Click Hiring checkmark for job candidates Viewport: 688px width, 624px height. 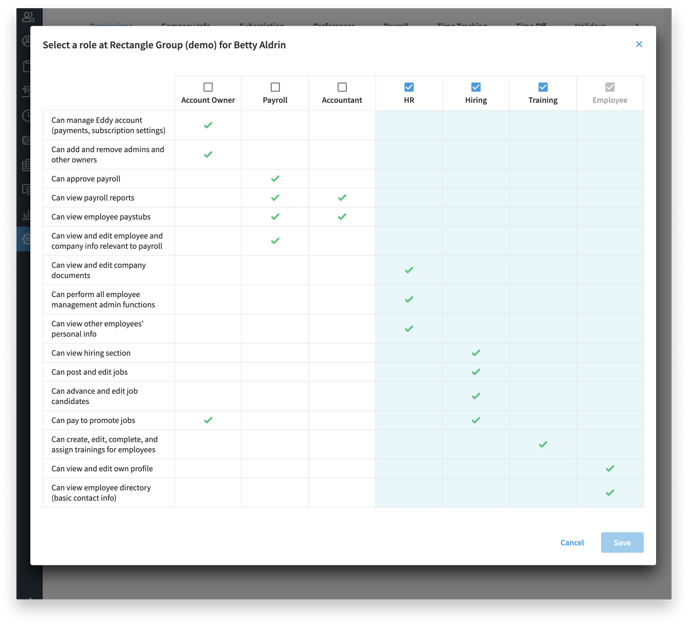[x=476, y=396]
